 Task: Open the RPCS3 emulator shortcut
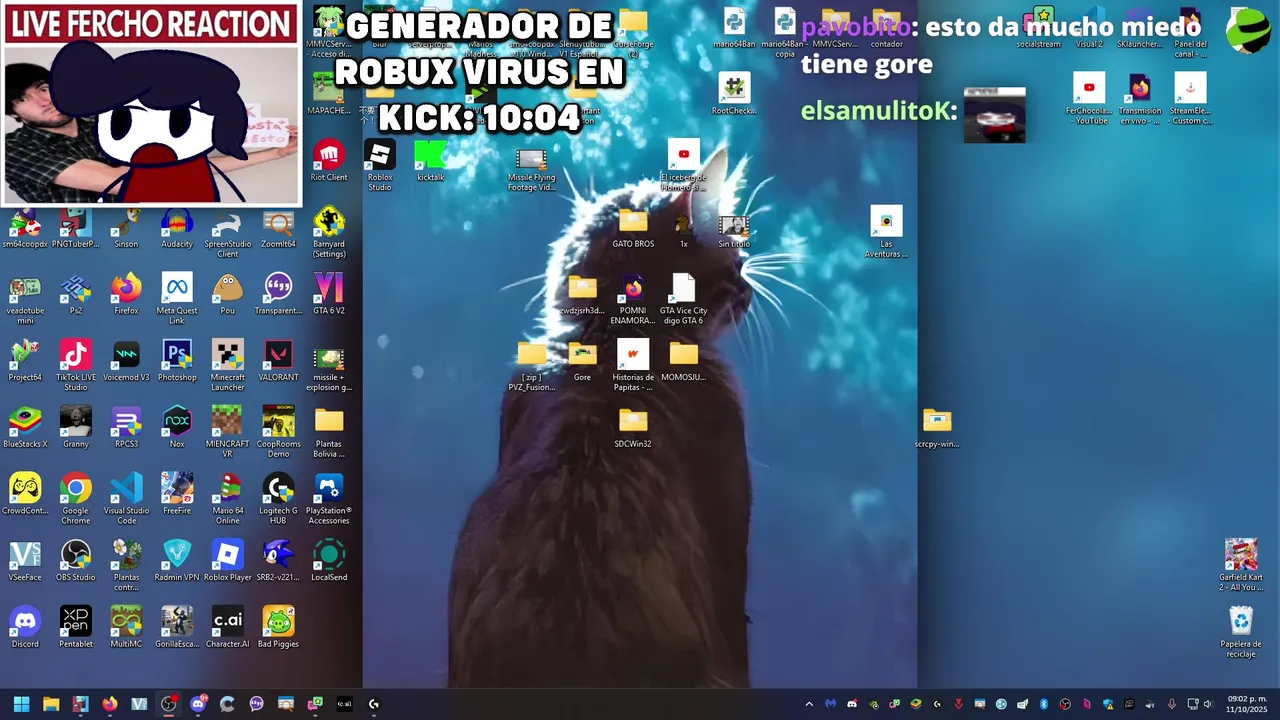point(126,429)
